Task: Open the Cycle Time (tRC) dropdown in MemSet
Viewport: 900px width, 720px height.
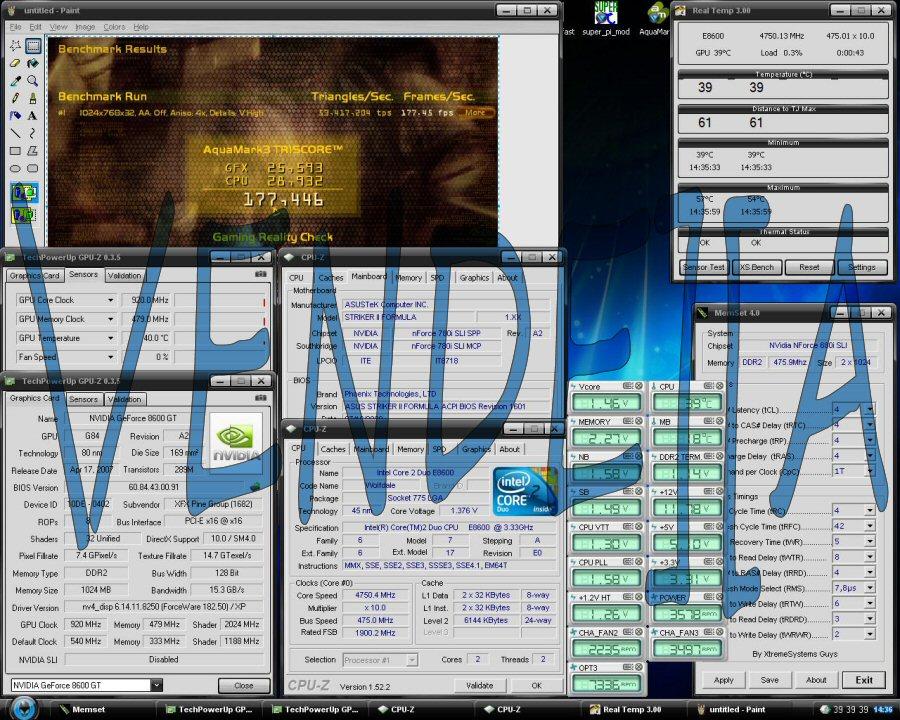Action: point(870,510)
